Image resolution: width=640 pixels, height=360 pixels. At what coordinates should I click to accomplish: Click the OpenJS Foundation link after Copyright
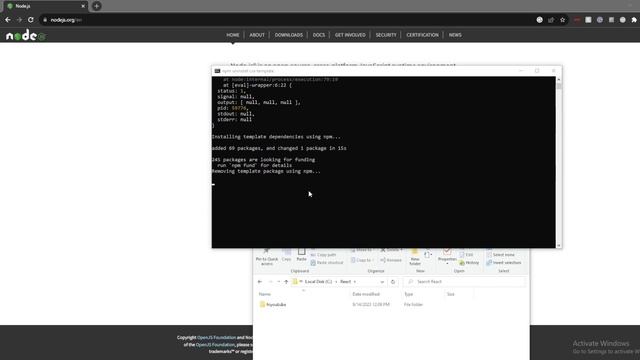point(216,338)
